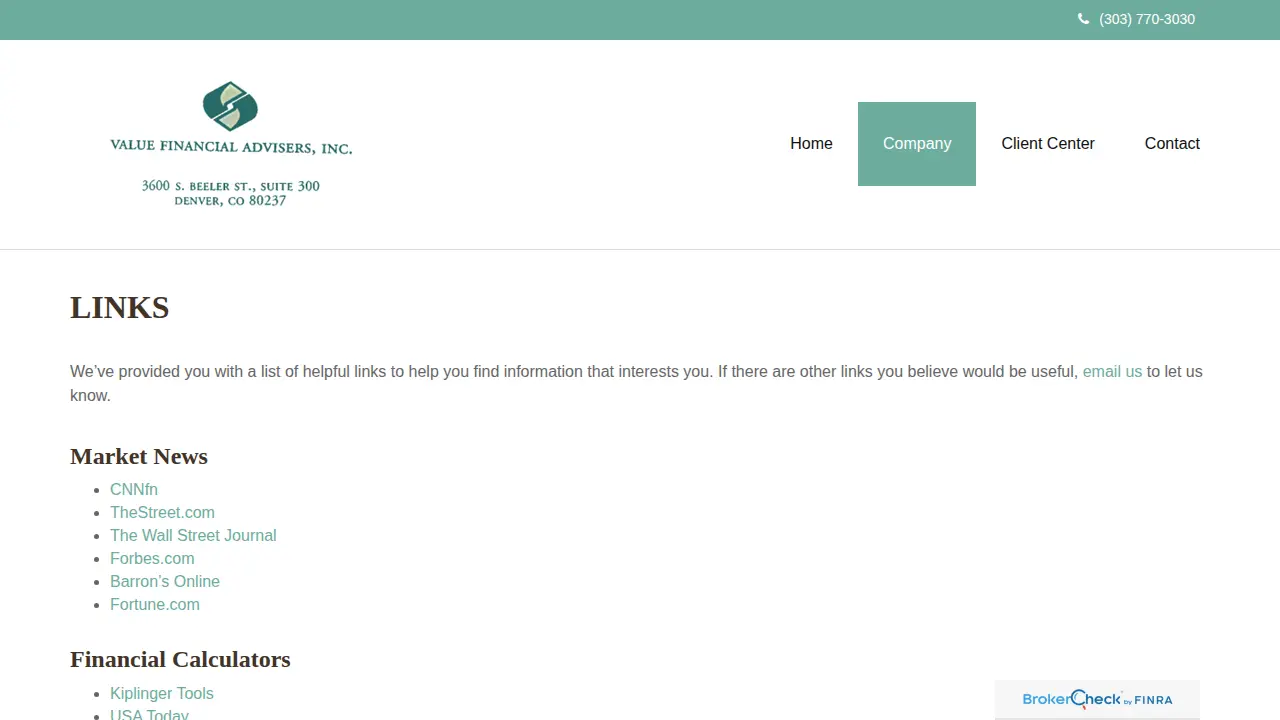Open the Forbes.com link

coord(152,558)
